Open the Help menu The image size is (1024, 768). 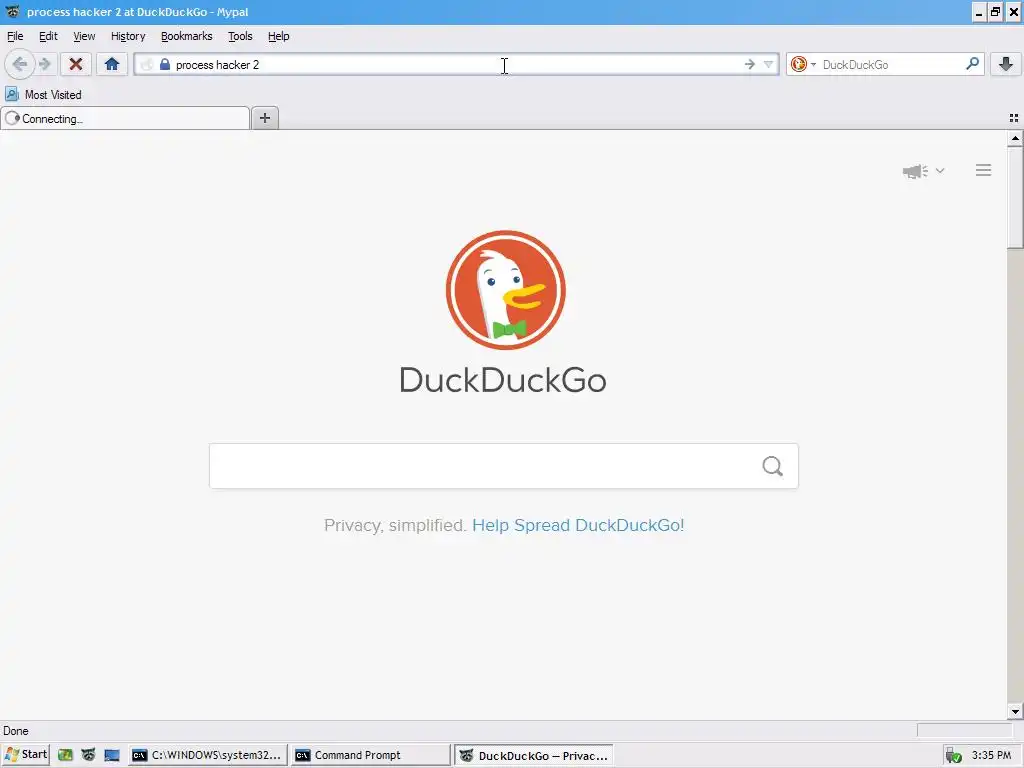279,36
